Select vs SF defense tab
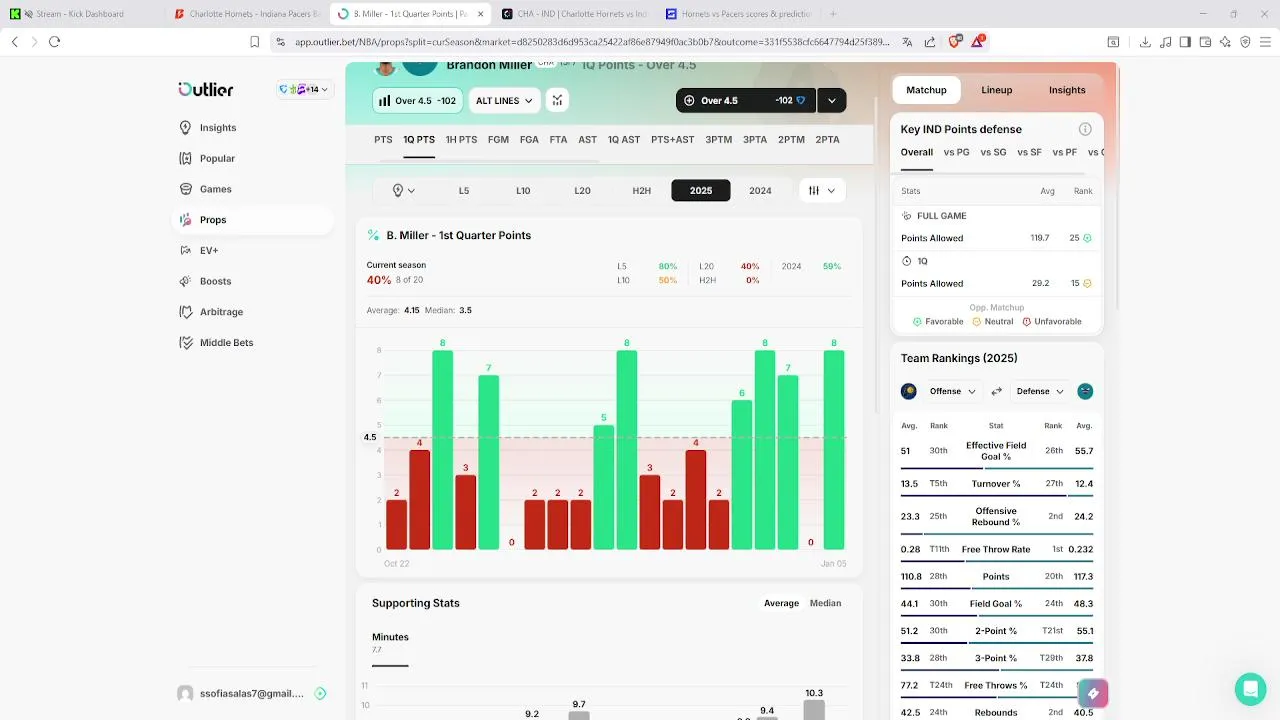Image resolution: width=1280 pixels, height=720 pixels. click(x=1029, y=153)
